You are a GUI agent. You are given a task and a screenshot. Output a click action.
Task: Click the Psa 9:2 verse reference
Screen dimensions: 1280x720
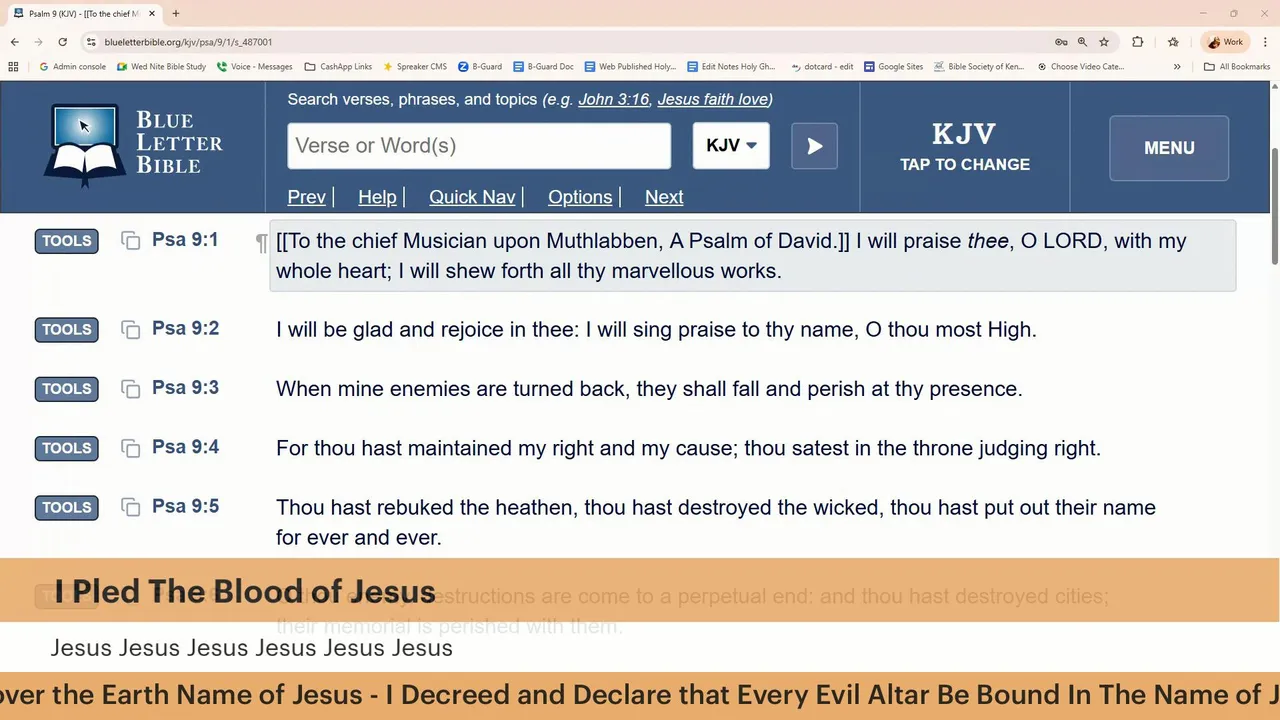pyautogui.click(x=185, y=329)
